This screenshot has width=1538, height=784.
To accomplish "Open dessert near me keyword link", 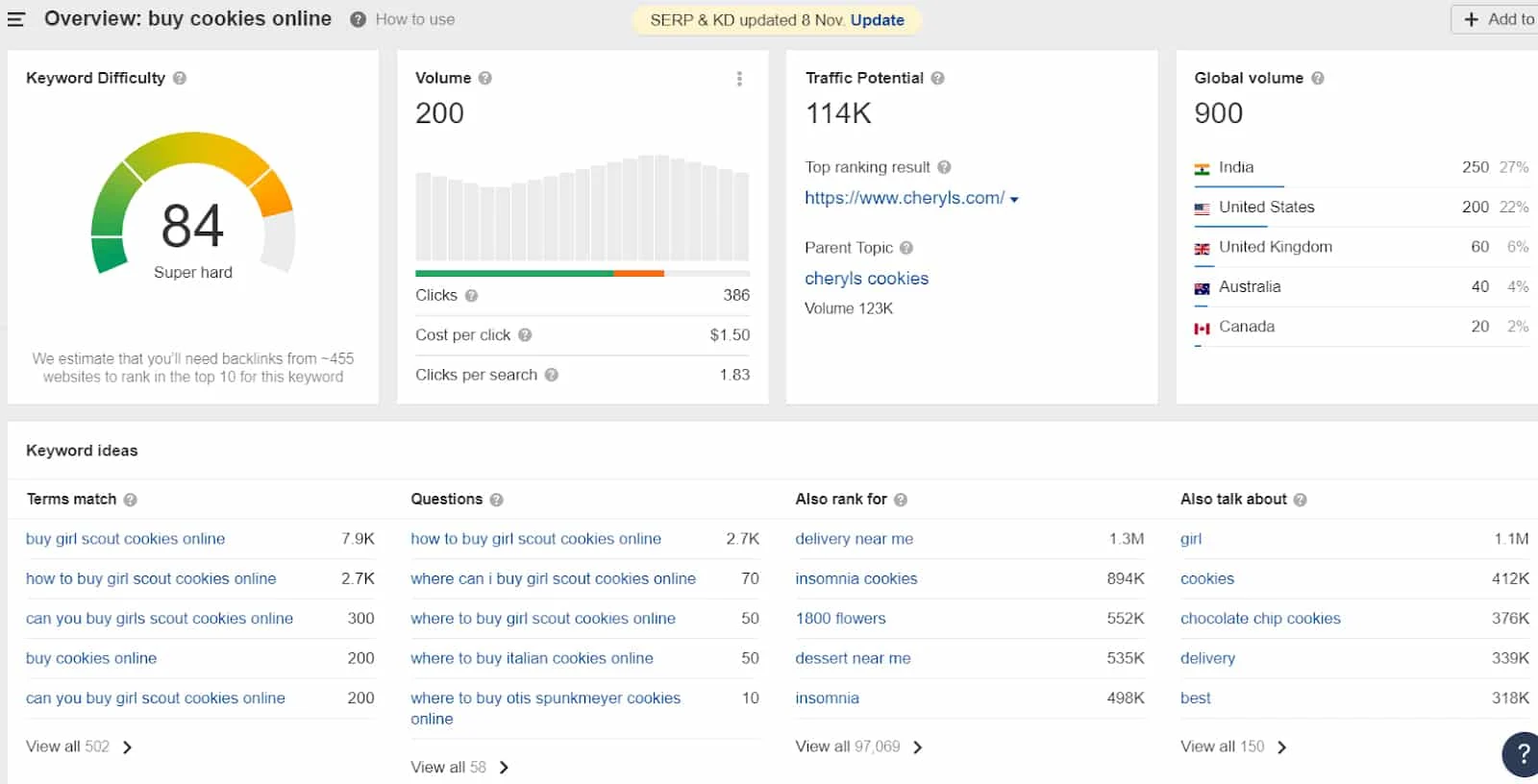I will (x=853, y=658).
